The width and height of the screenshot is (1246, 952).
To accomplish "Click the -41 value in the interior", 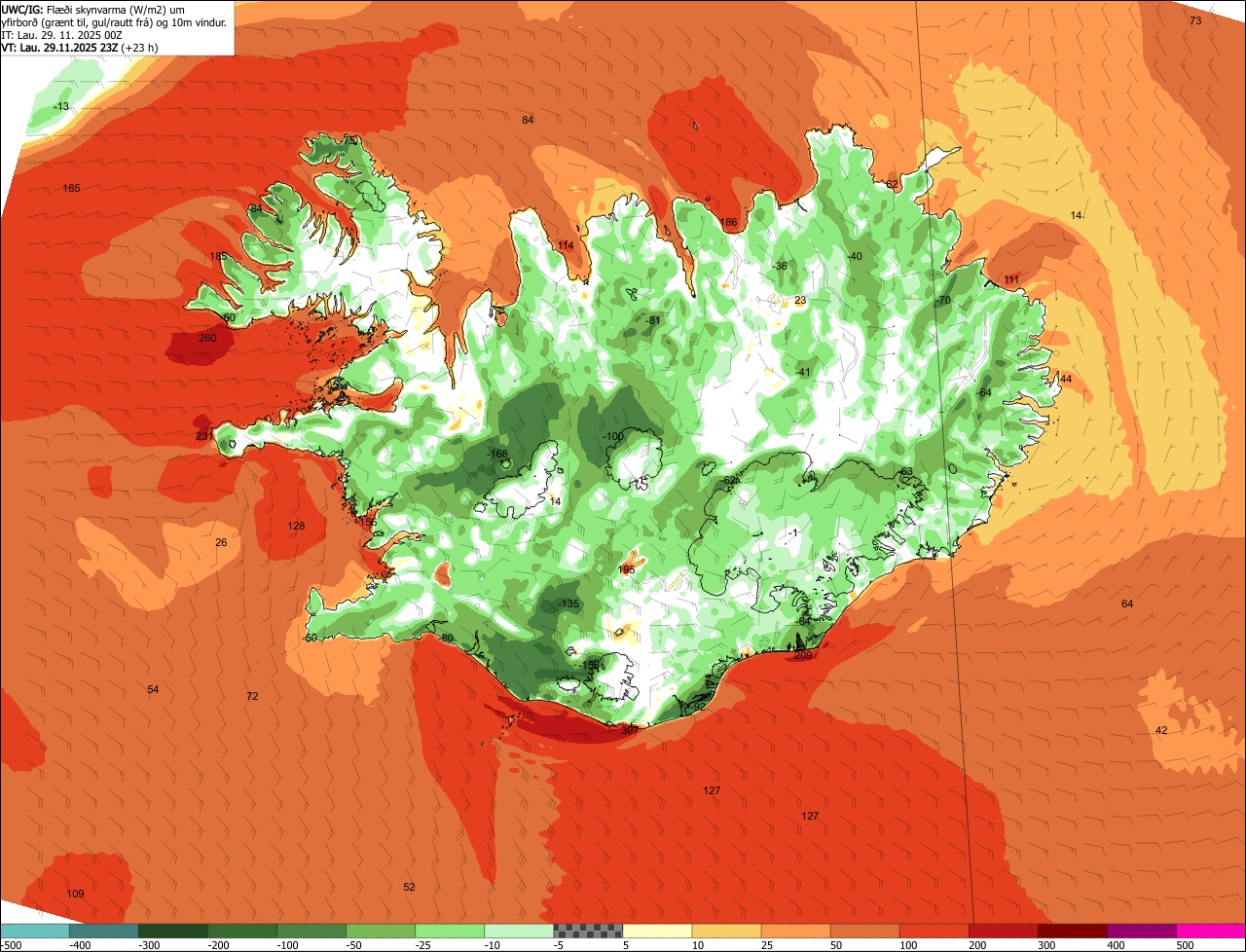I will point(803,372).
